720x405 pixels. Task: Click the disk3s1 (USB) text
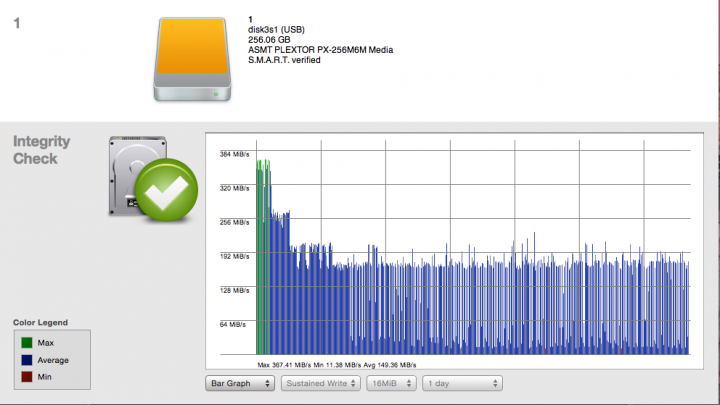pyautogui.click(x=276, y=29)
